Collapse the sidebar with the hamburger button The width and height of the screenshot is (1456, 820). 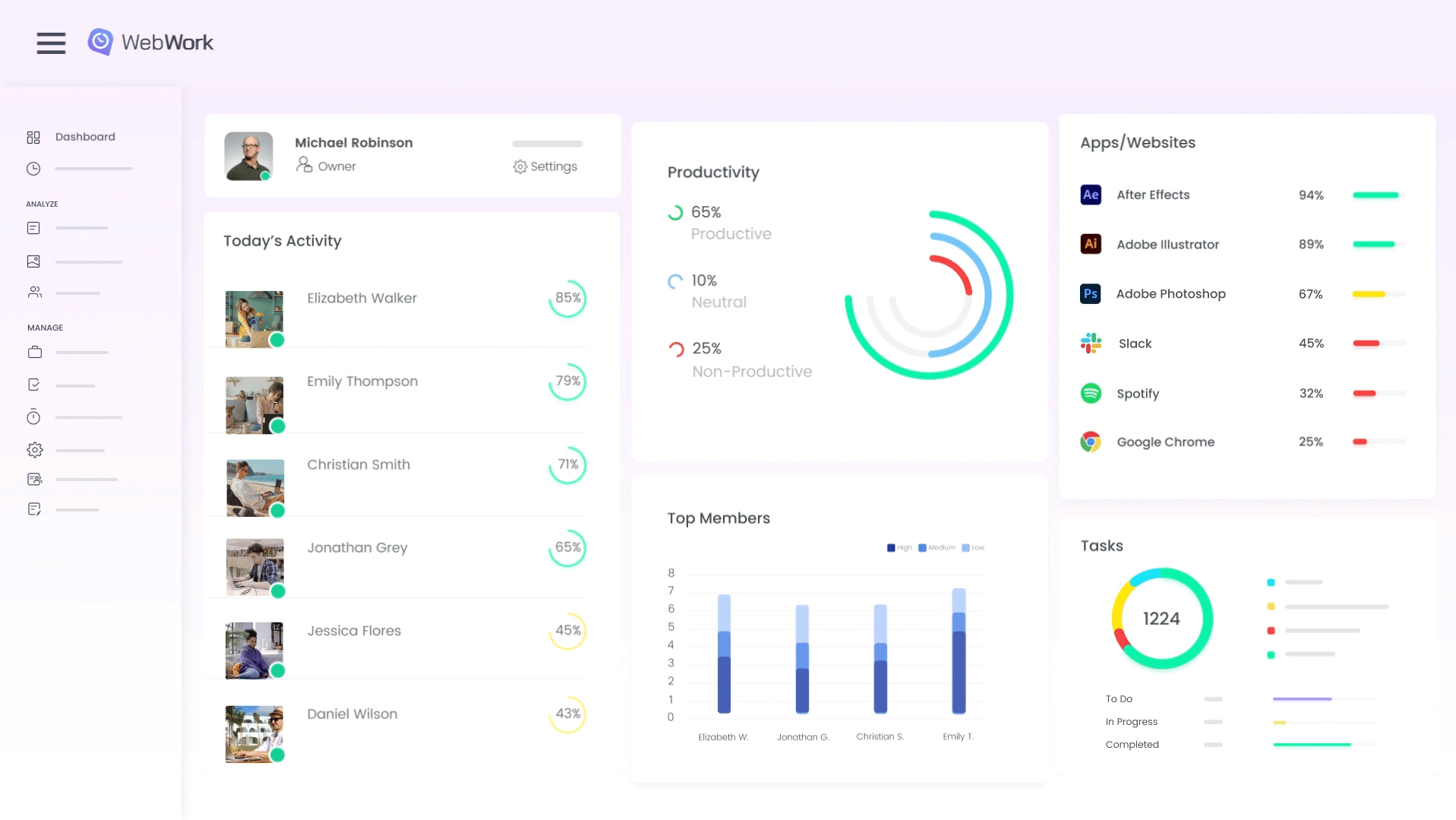[51, 43]
